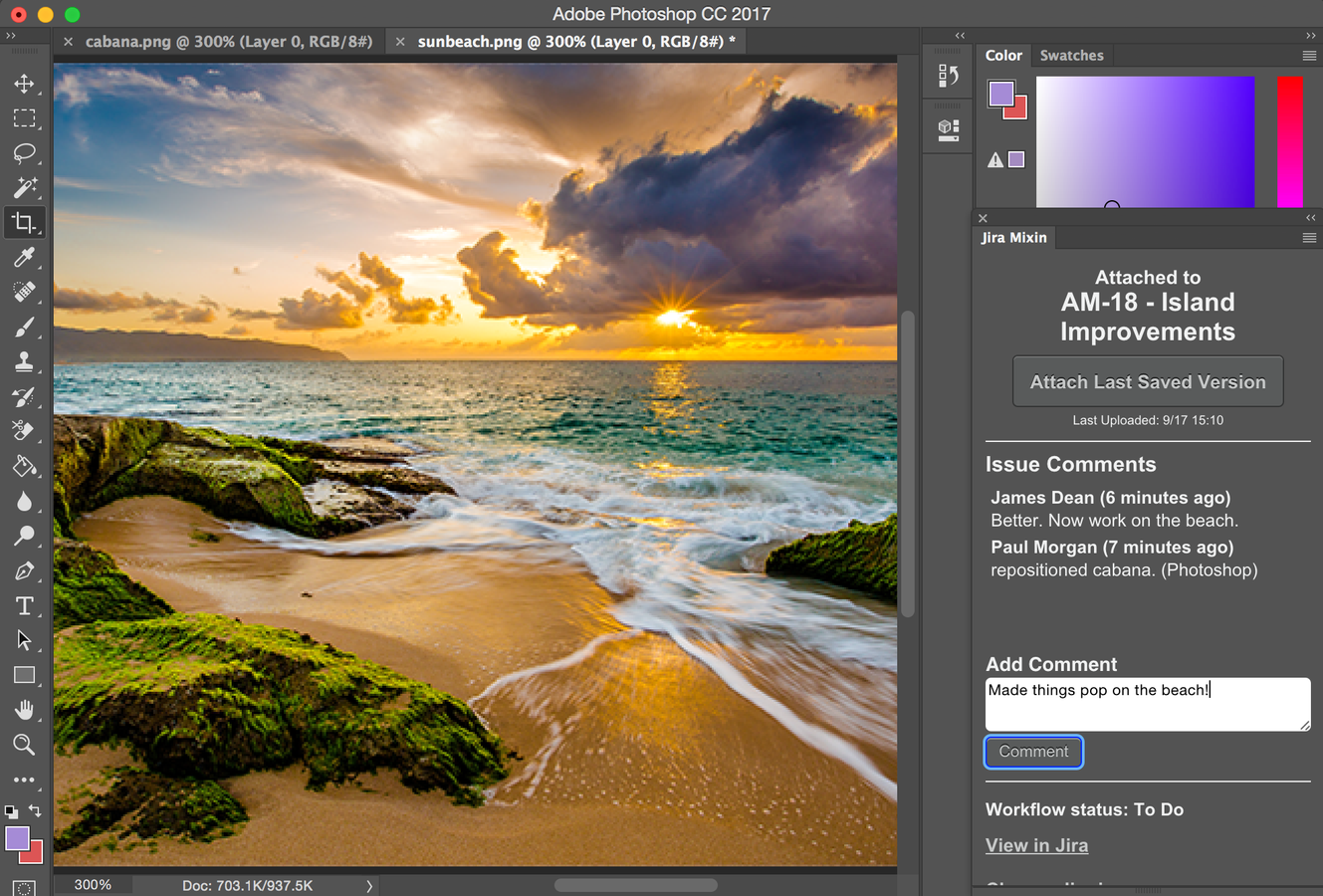
Task: Click the canvas vertical scrollbar
Action: coord(908,464)
